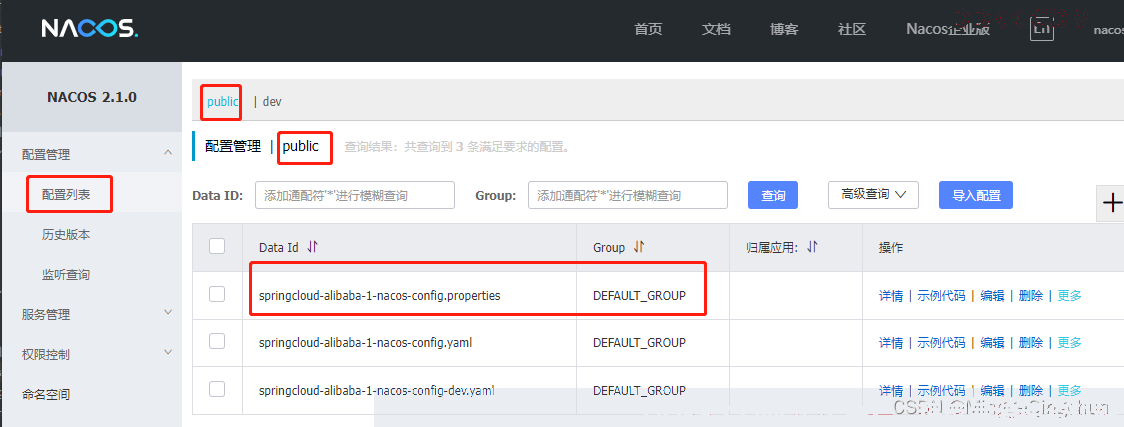Image resolution: width=1124 pixels, height=427 pixels.
Task: Focus the Data ID search field
Action: click(355, 195)
